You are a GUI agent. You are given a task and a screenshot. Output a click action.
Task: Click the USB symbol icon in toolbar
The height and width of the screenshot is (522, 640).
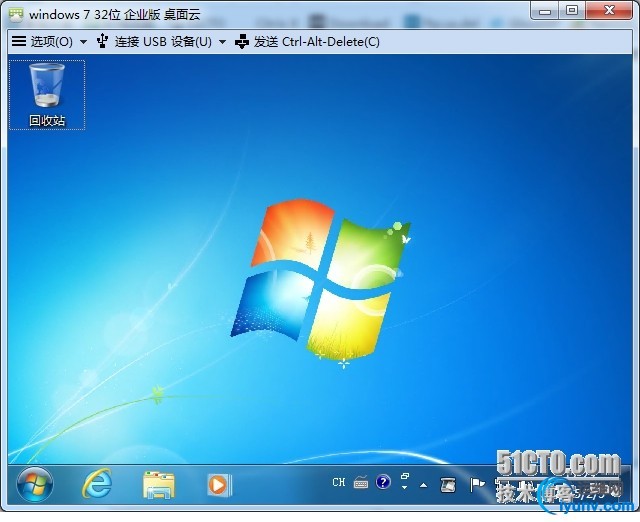pyautogui.click(x=102, y=41)
